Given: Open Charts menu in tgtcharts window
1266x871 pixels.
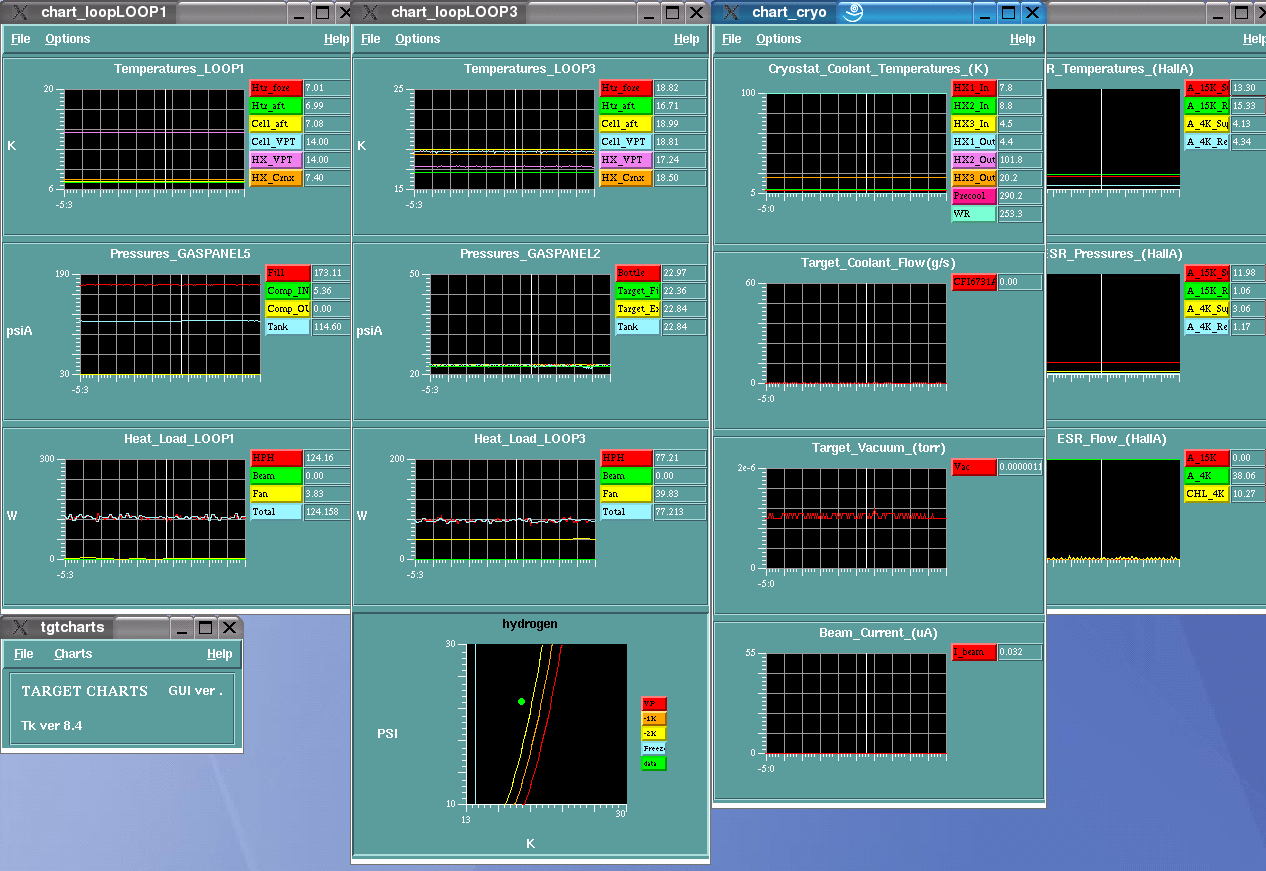Looking at the screenshot, I should click(x=73, y=654).
